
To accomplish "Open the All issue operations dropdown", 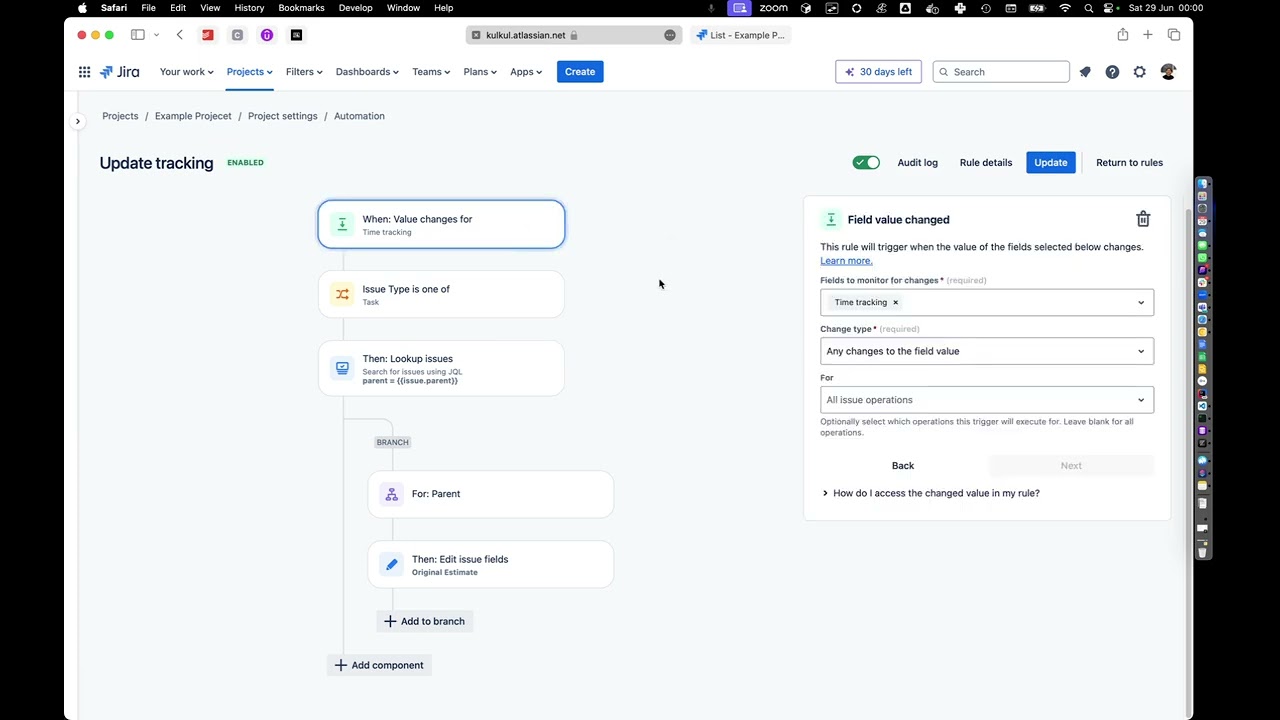I will click(987, 400).
